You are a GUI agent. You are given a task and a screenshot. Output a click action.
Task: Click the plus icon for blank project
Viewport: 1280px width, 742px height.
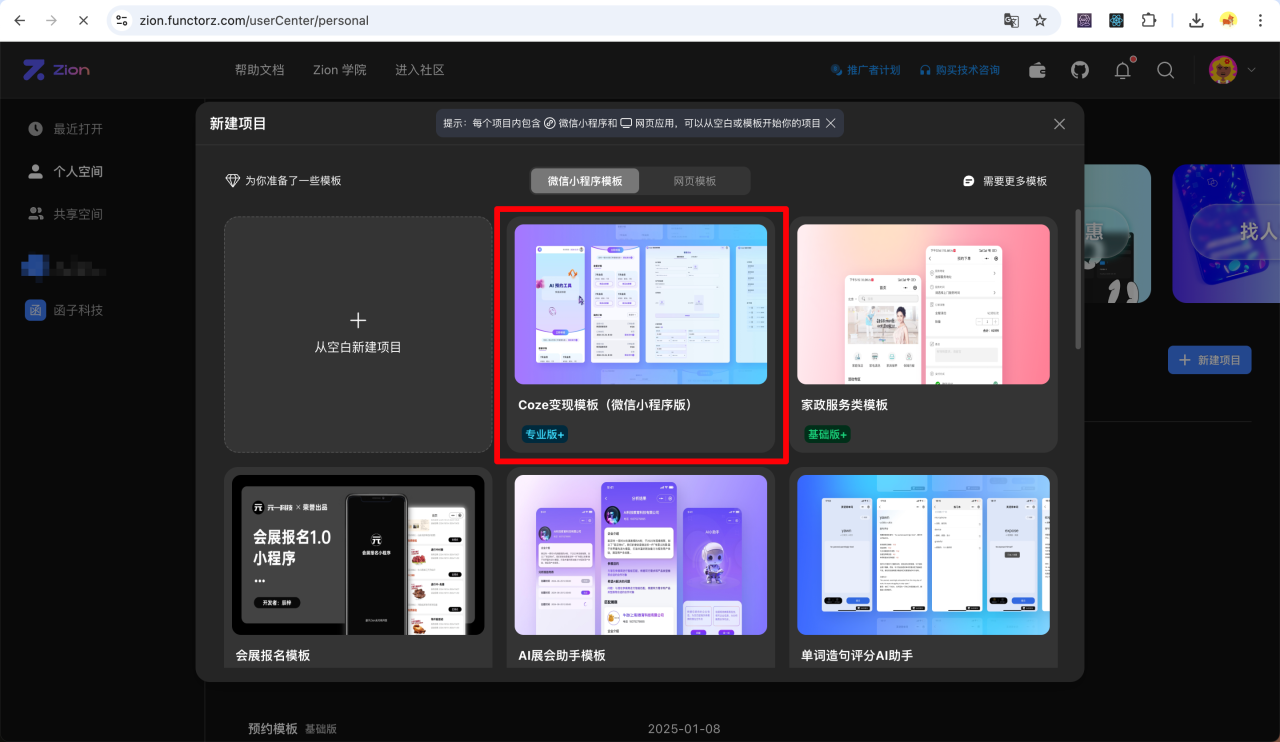[358, 320]
